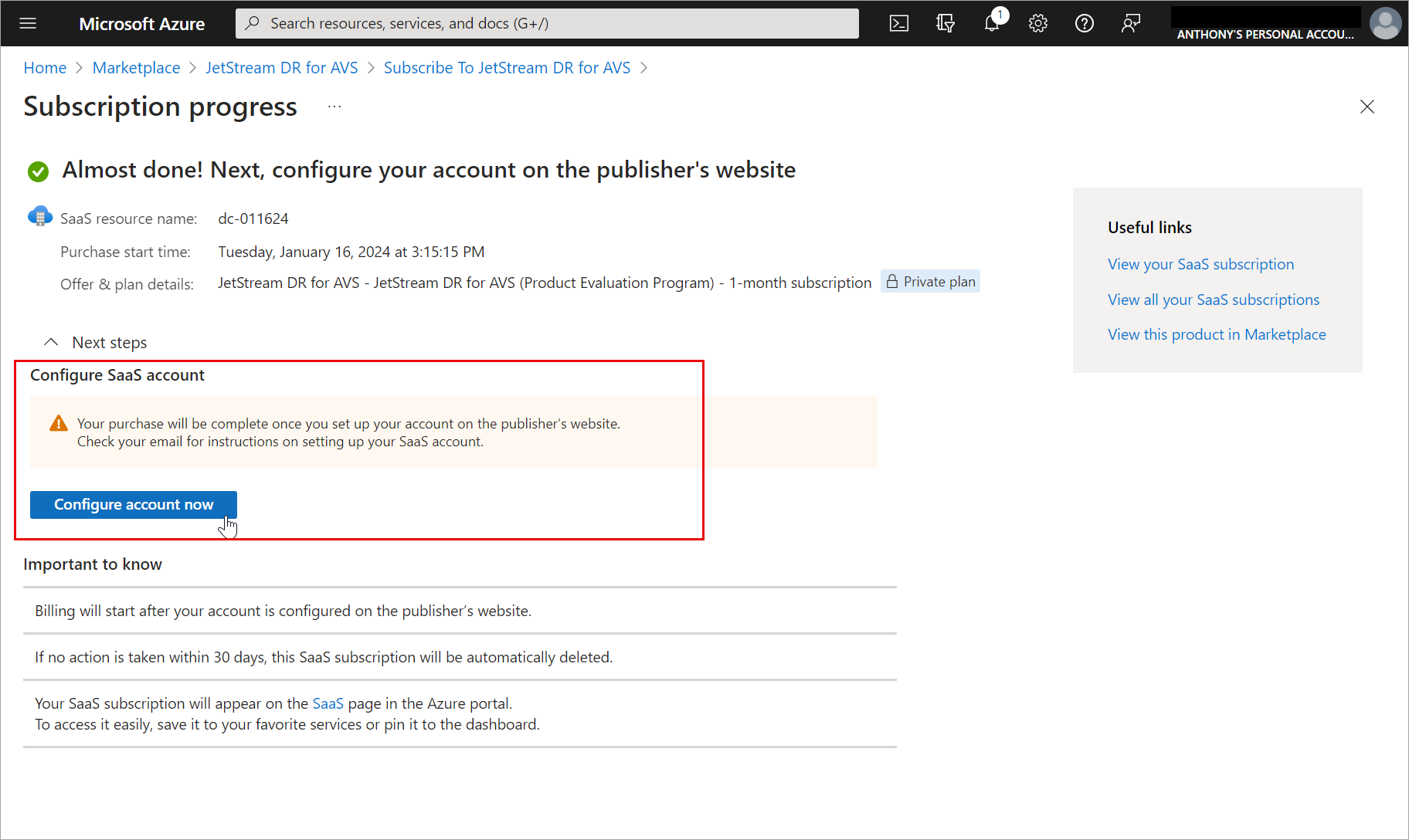The image size is (1409, 840).
Task: Open the notifications bell
Action: (x=992, y=23)
